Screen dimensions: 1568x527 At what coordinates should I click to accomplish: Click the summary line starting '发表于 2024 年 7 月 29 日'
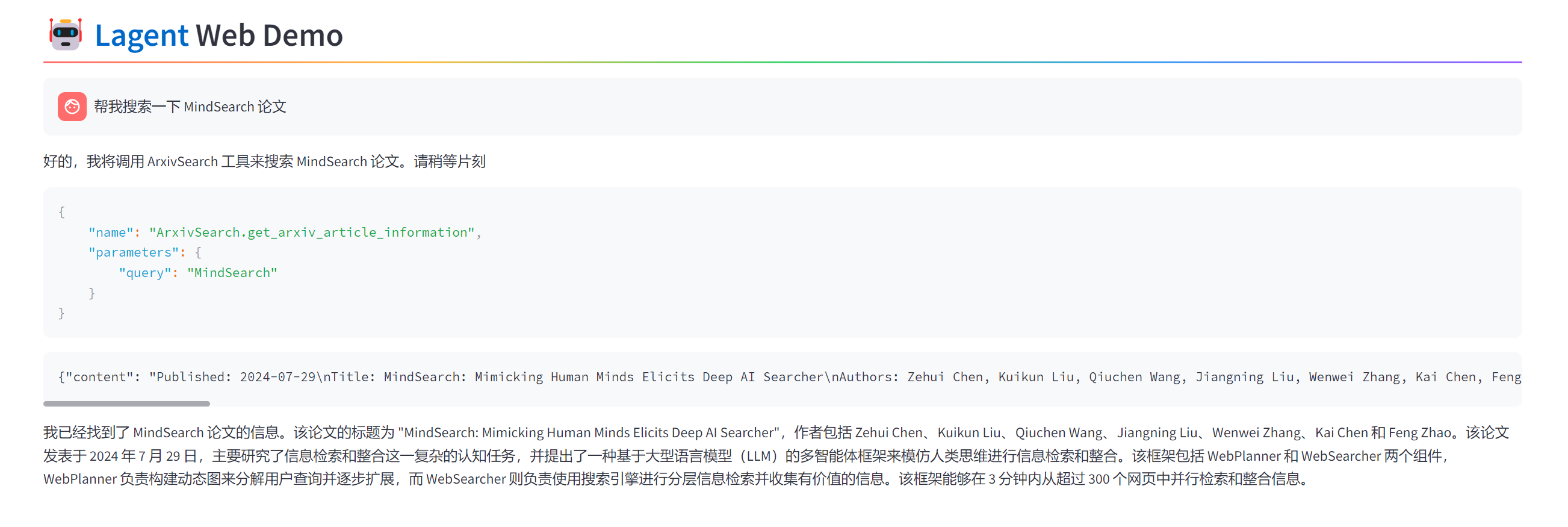(747, 456)
